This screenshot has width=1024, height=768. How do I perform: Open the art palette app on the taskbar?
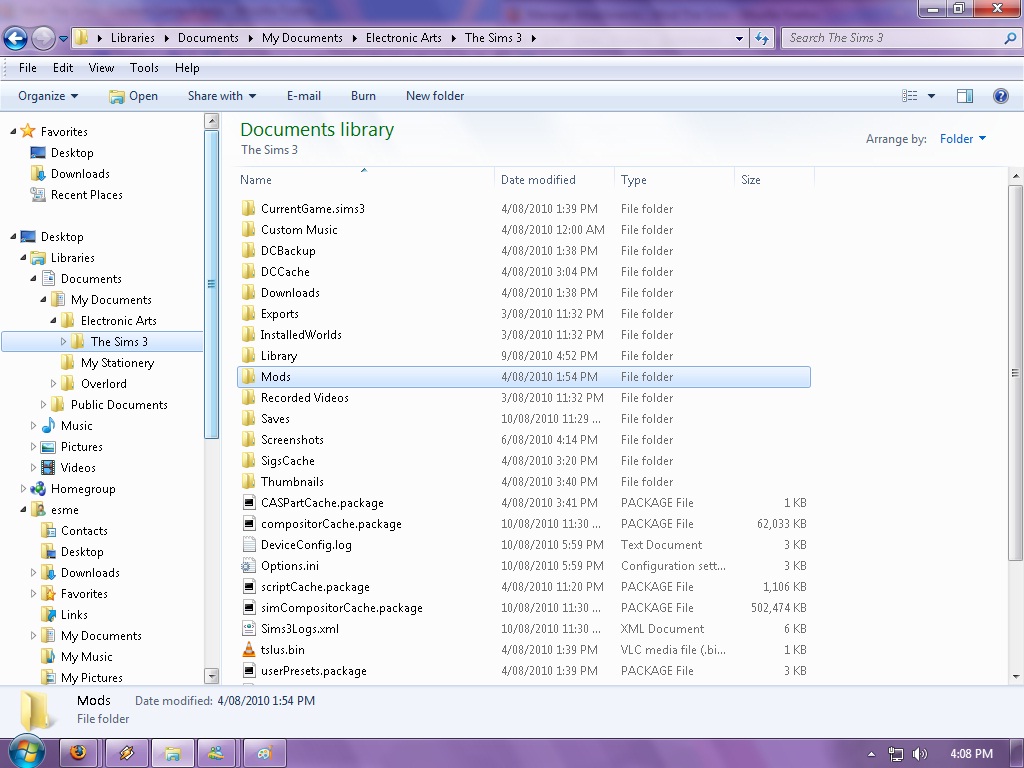coord(264,753)
